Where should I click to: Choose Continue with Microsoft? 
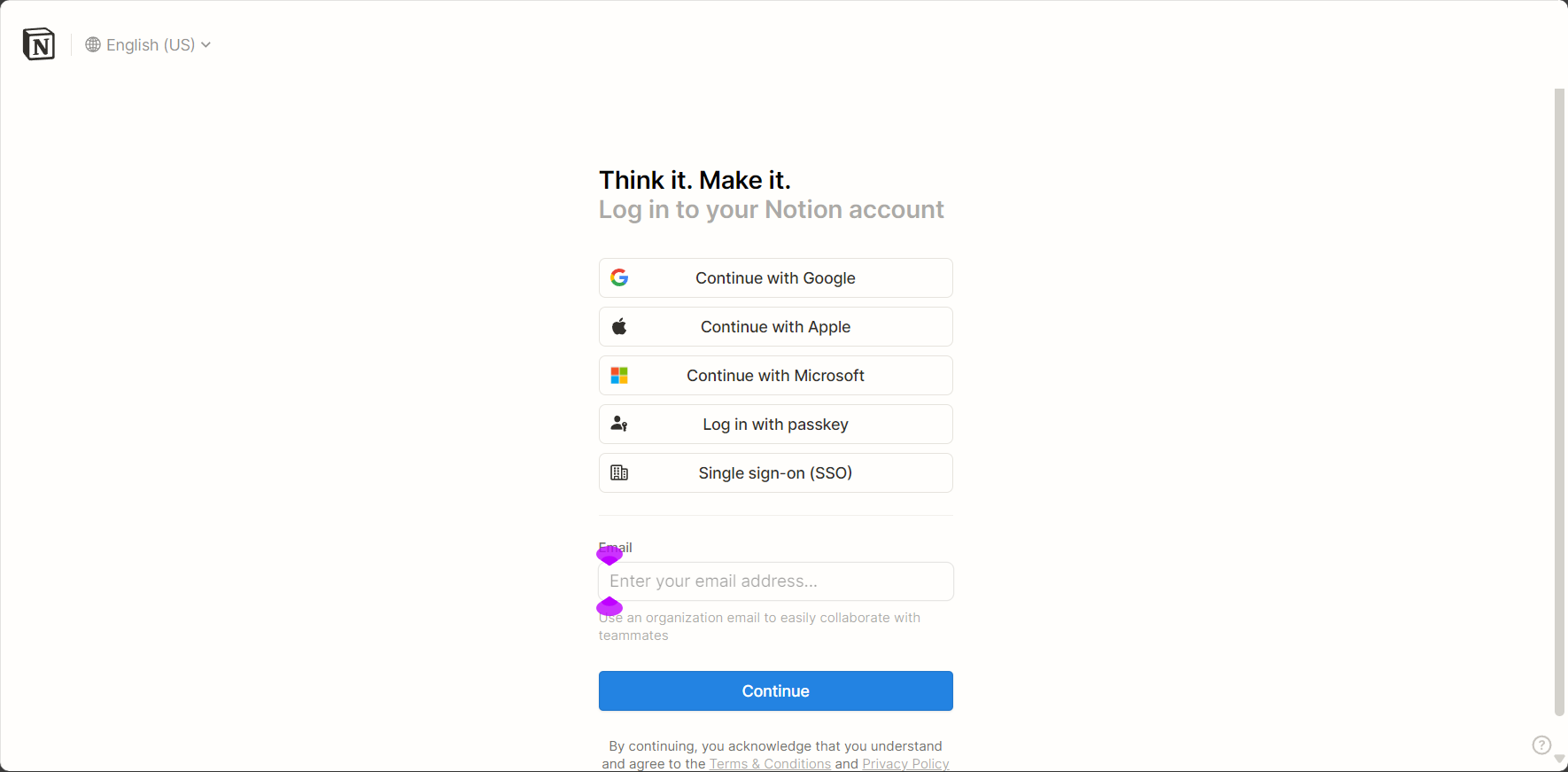click(776, 375)
